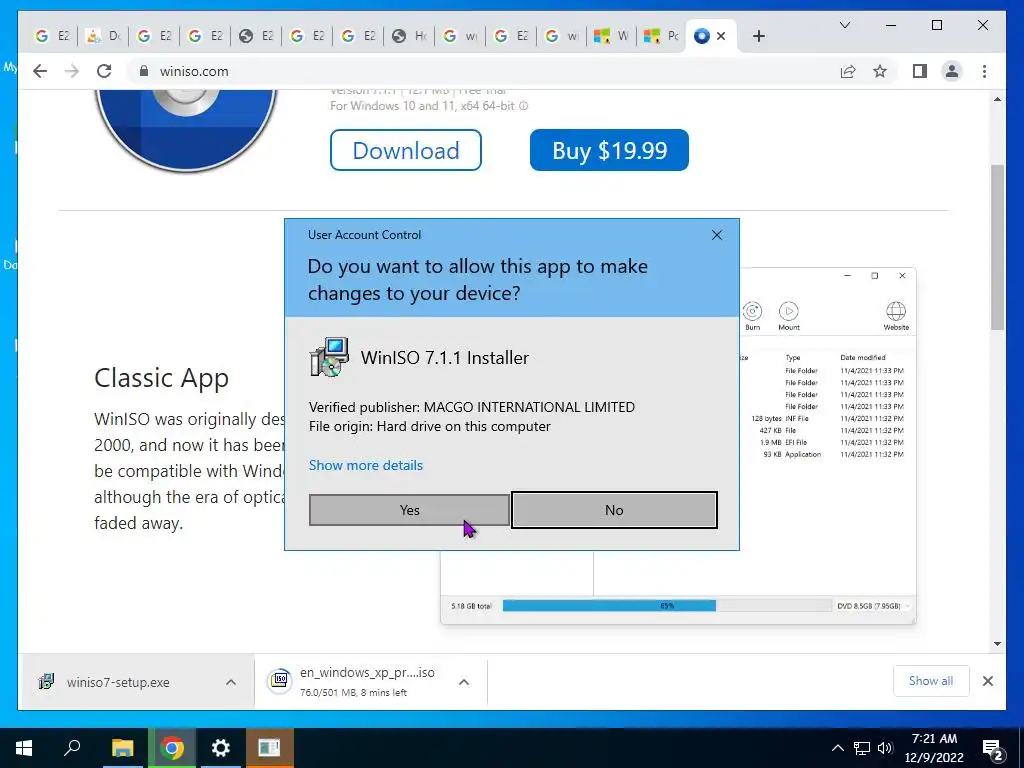Click 'Verified publisher: MACGO INTERNATIONAL LIMITED' text
The height and width of the screenshot is (768, 1024).
[x=472, y=407]
